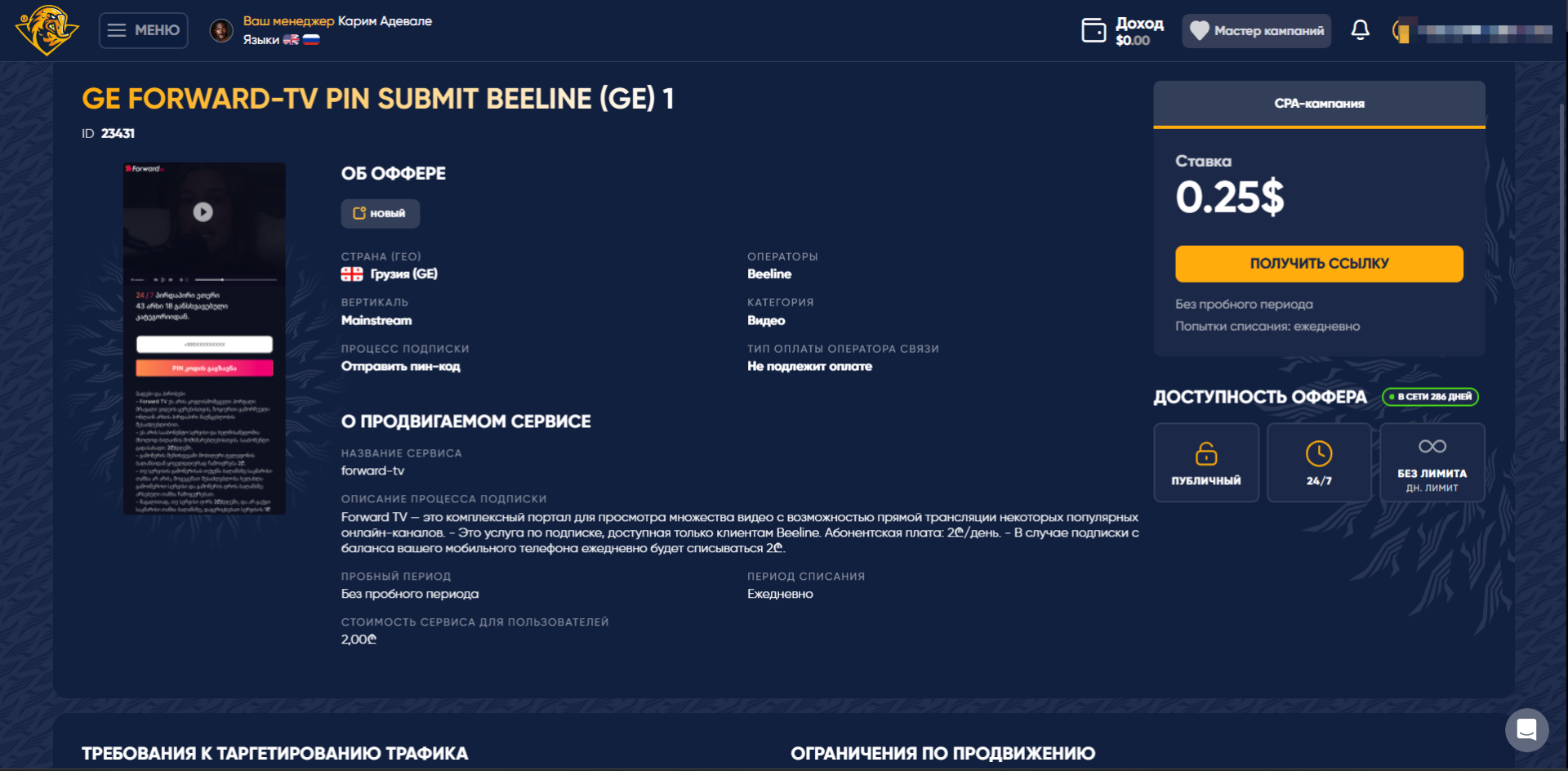Open the Forward TV landing preview thumbnail

(x=204, y=338)
